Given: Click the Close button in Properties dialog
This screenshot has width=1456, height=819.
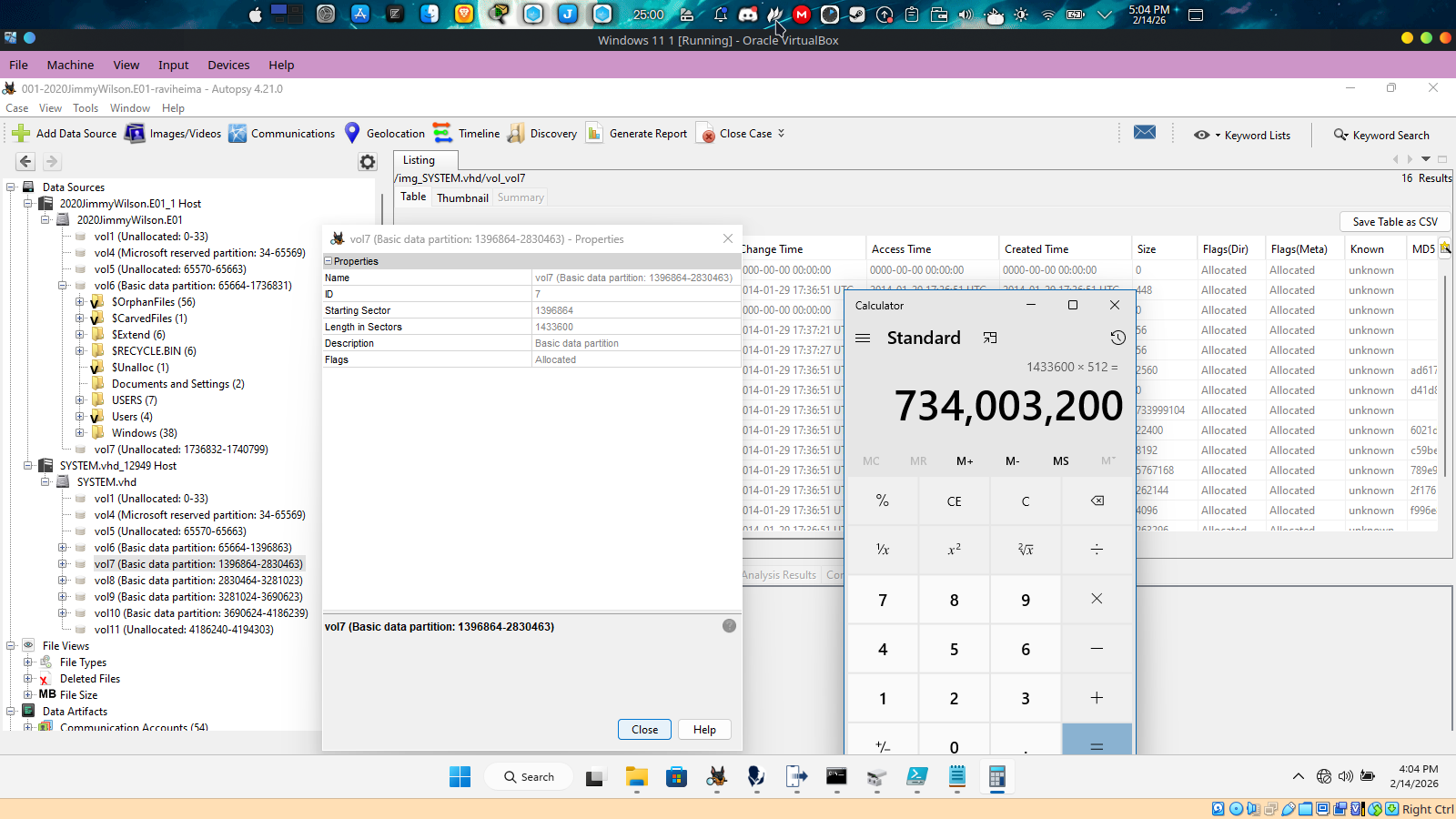Looking at the screenshot, I should click(644, 730).
